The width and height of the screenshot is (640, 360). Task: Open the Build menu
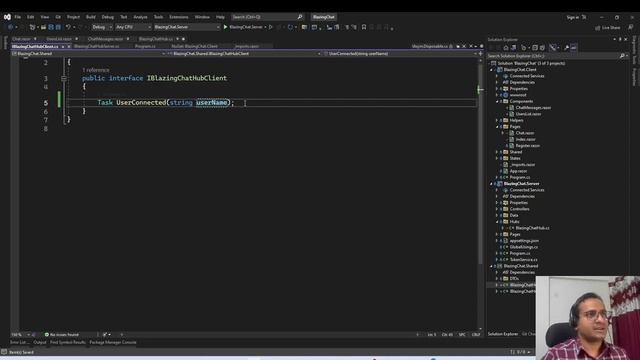pos(91,17)
